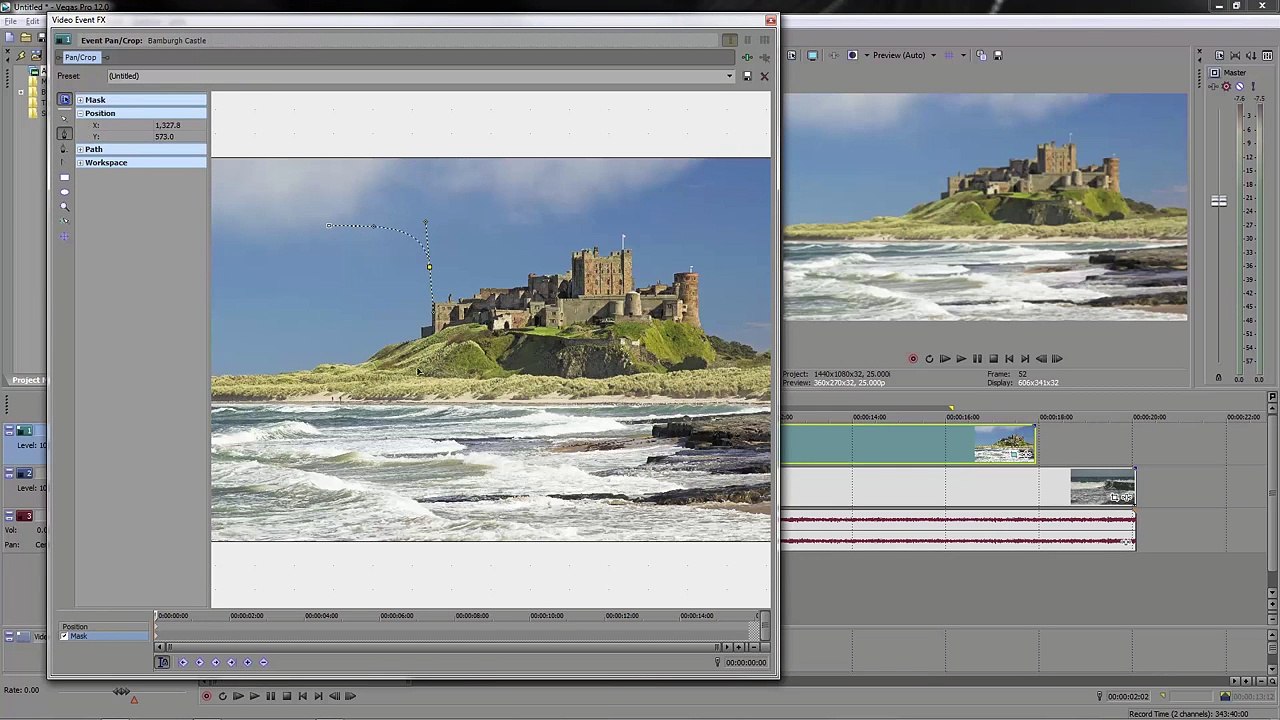1280x720 pixels.
Task: Stop playback in preview transport
Action: pyautogui.click(x=993, y=358)
